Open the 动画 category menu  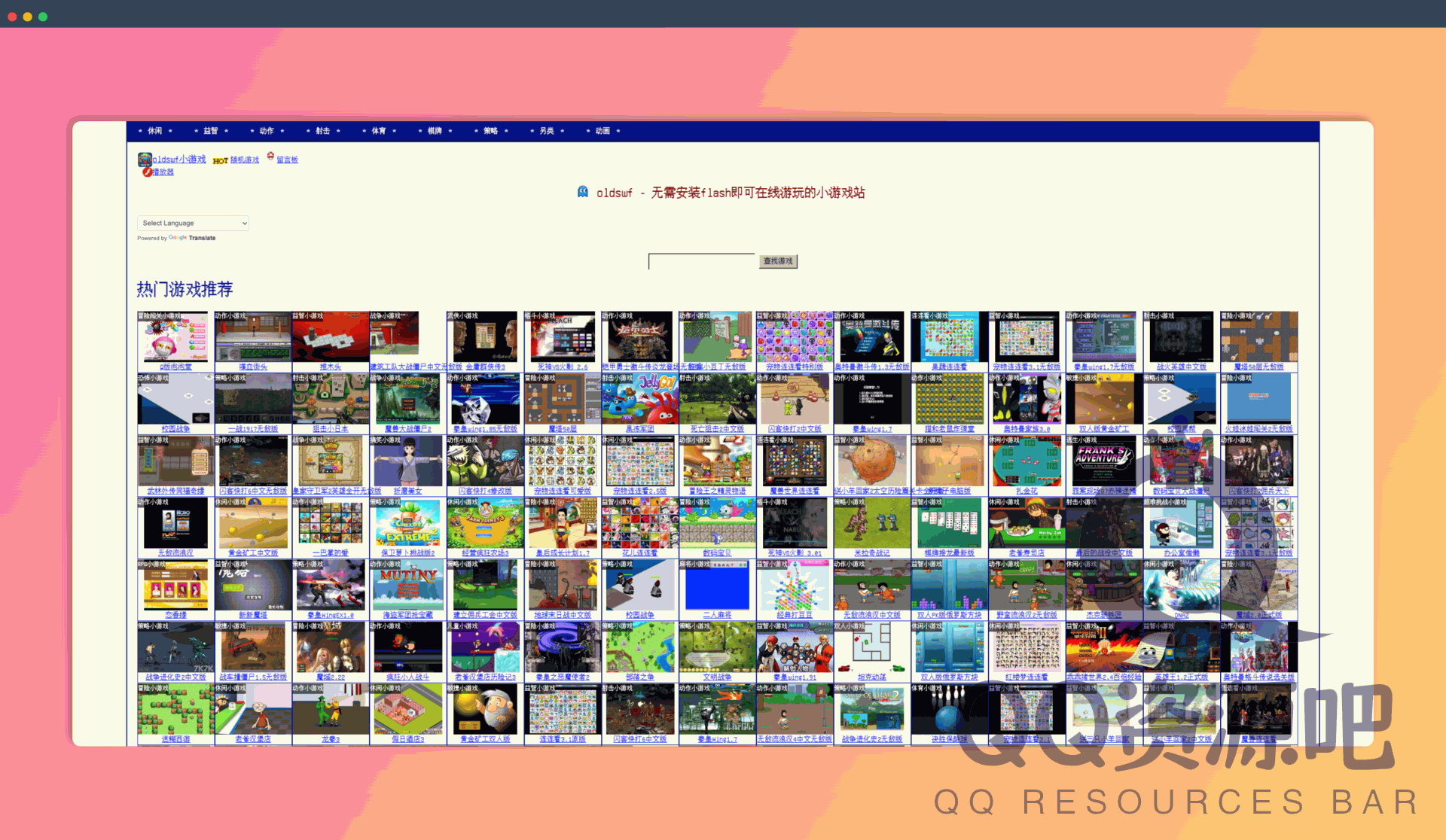tap(602, 131)
